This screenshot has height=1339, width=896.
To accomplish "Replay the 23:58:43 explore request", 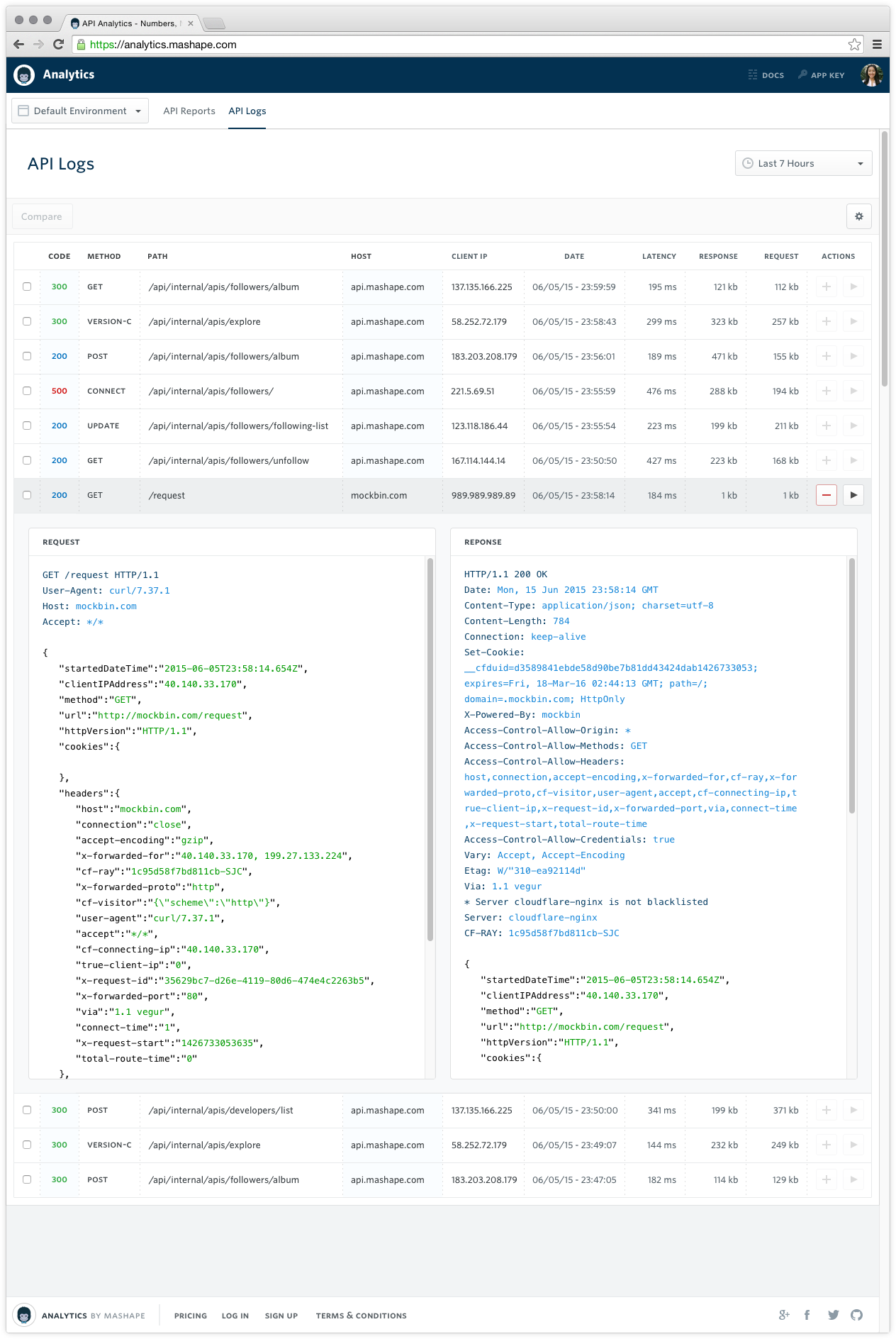I will click(853, 321).
